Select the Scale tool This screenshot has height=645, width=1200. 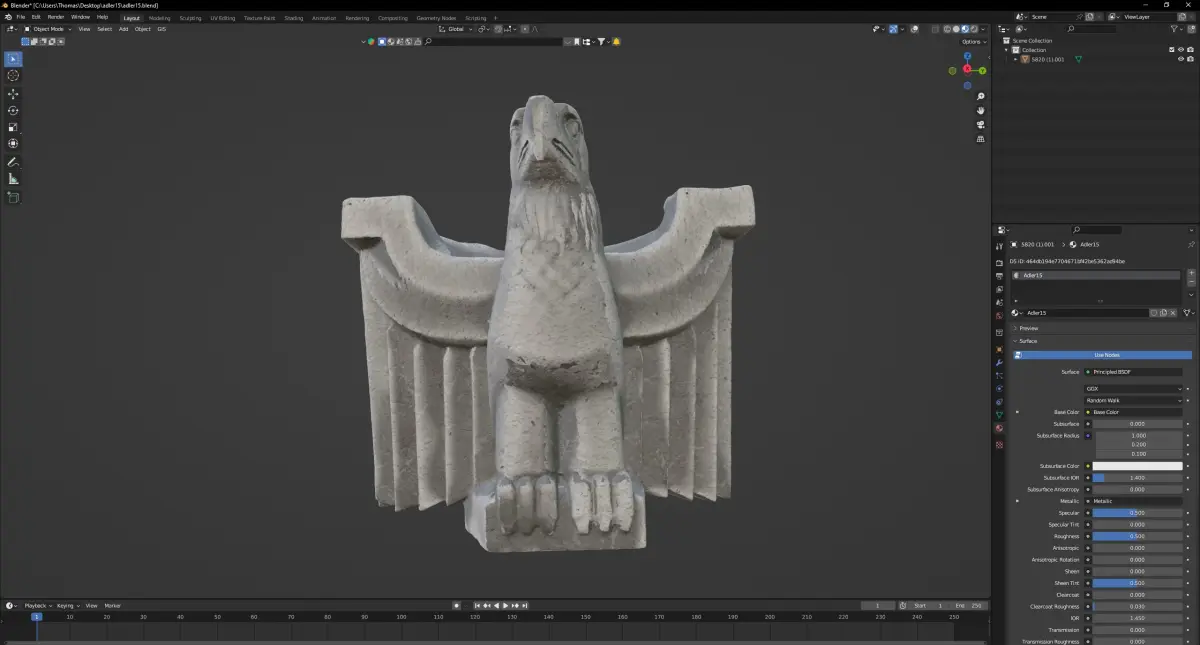pos(13,127)
